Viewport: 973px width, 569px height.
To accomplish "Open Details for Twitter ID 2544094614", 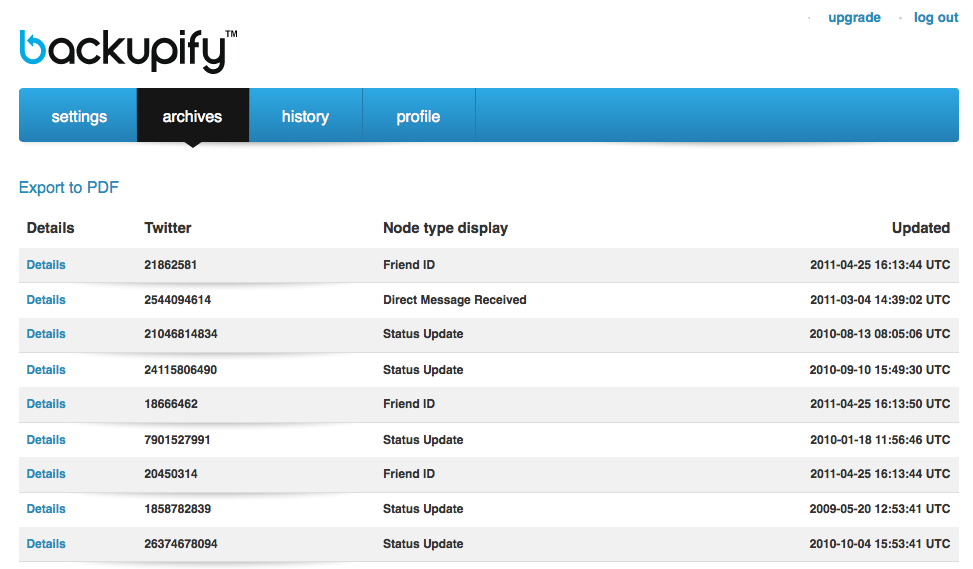I will tap(46, 300).
